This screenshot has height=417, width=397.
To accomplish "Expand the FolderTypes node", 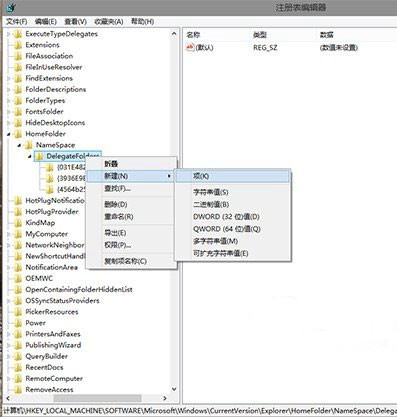I will [x=9, y=101].
